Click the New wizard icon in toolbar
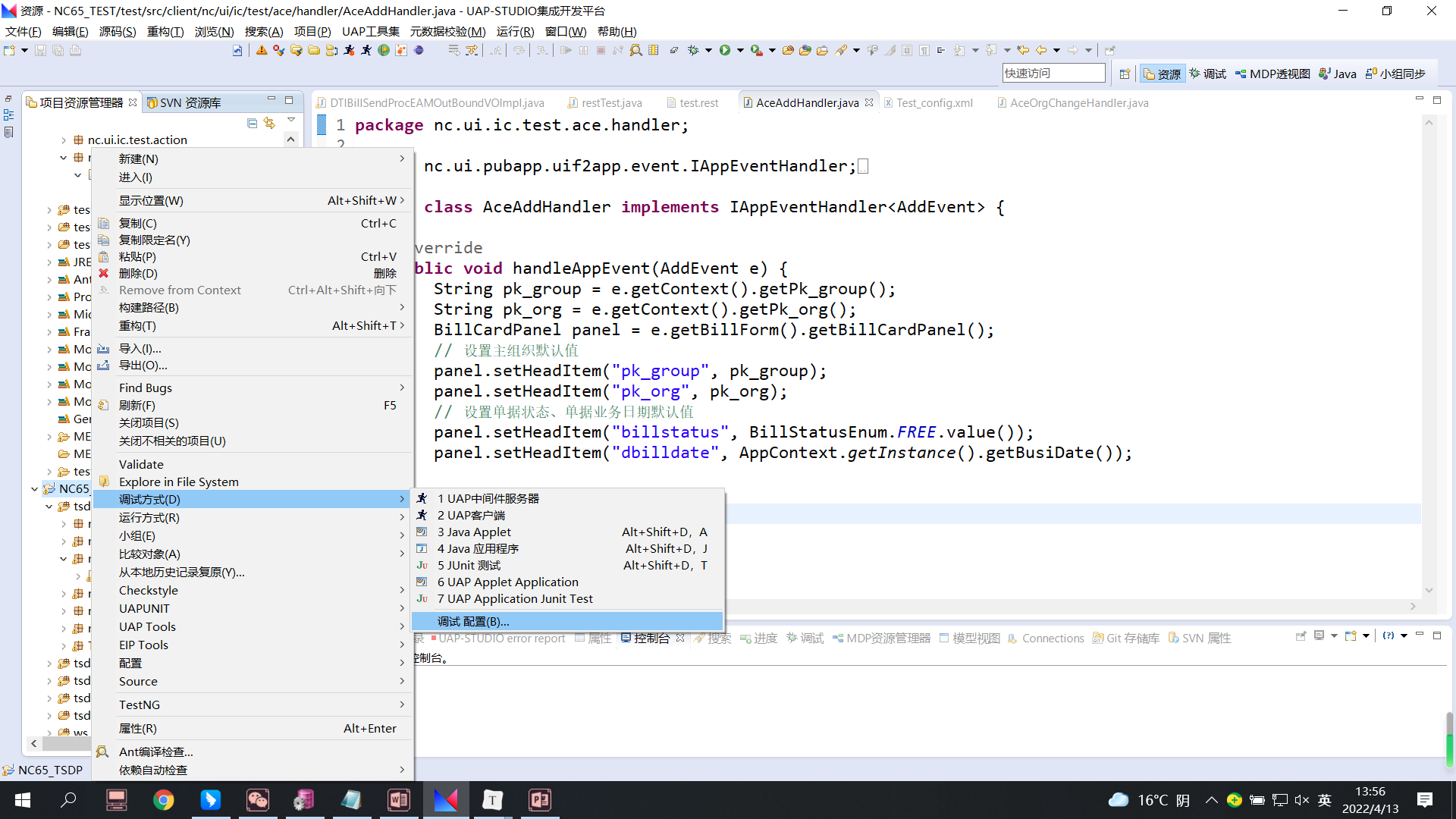This screenshot has width=1456, height=819. [x=10, y=50]
